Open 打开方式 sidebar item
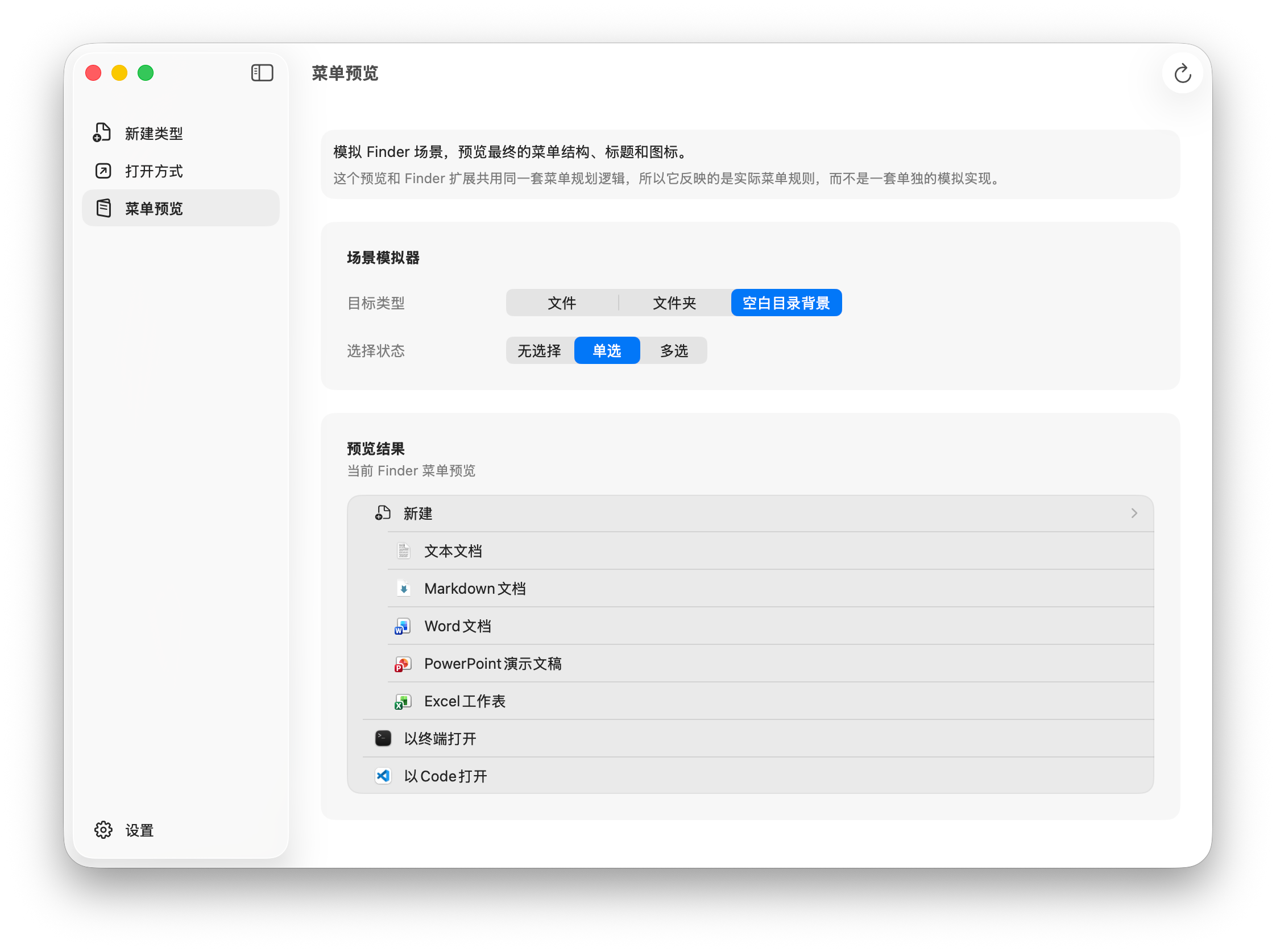Screen dimensions: 1276x952 (180, 171)
